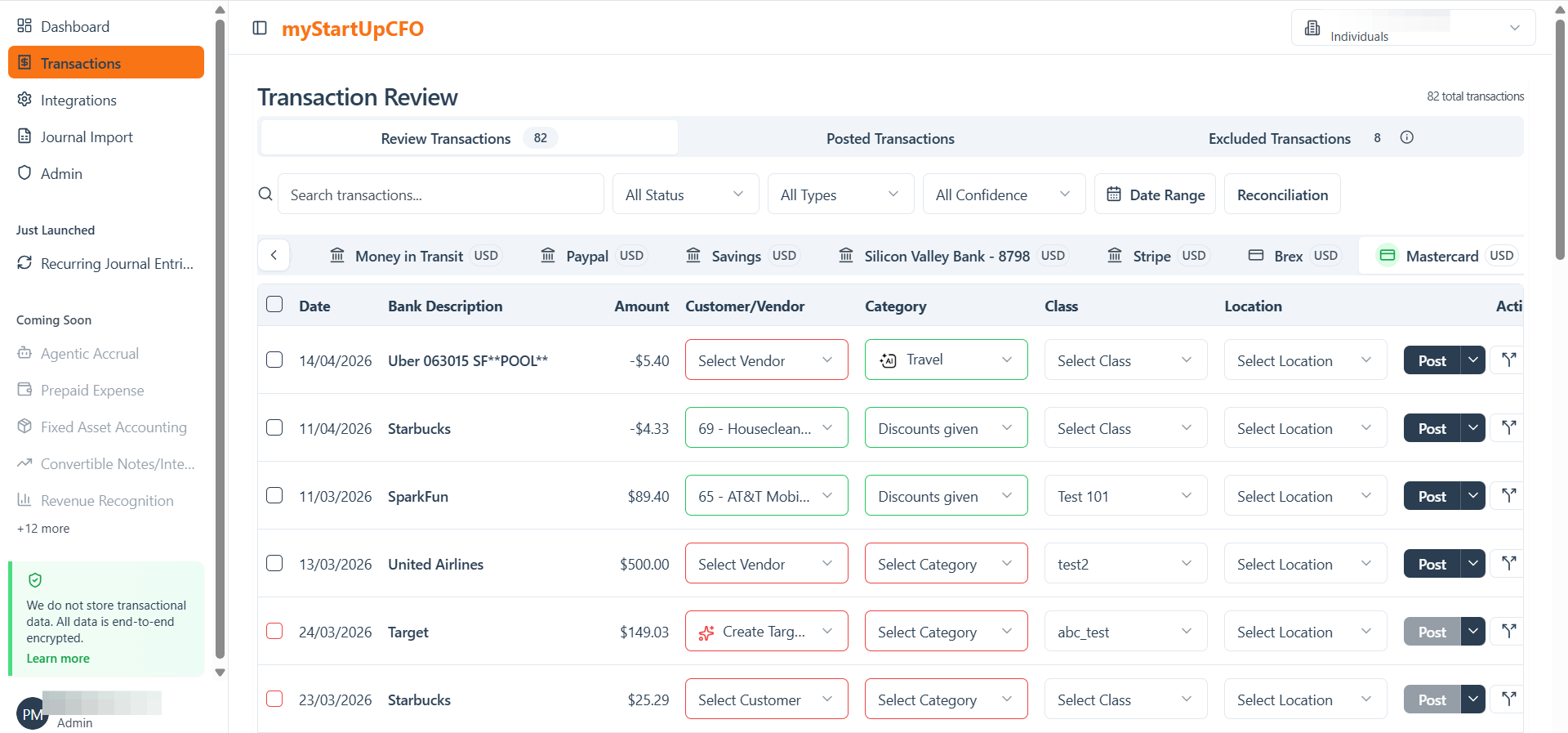Expand Post options arrow for SparkFun
The width and height of the screenshot is (1568, 733).
1472,495
